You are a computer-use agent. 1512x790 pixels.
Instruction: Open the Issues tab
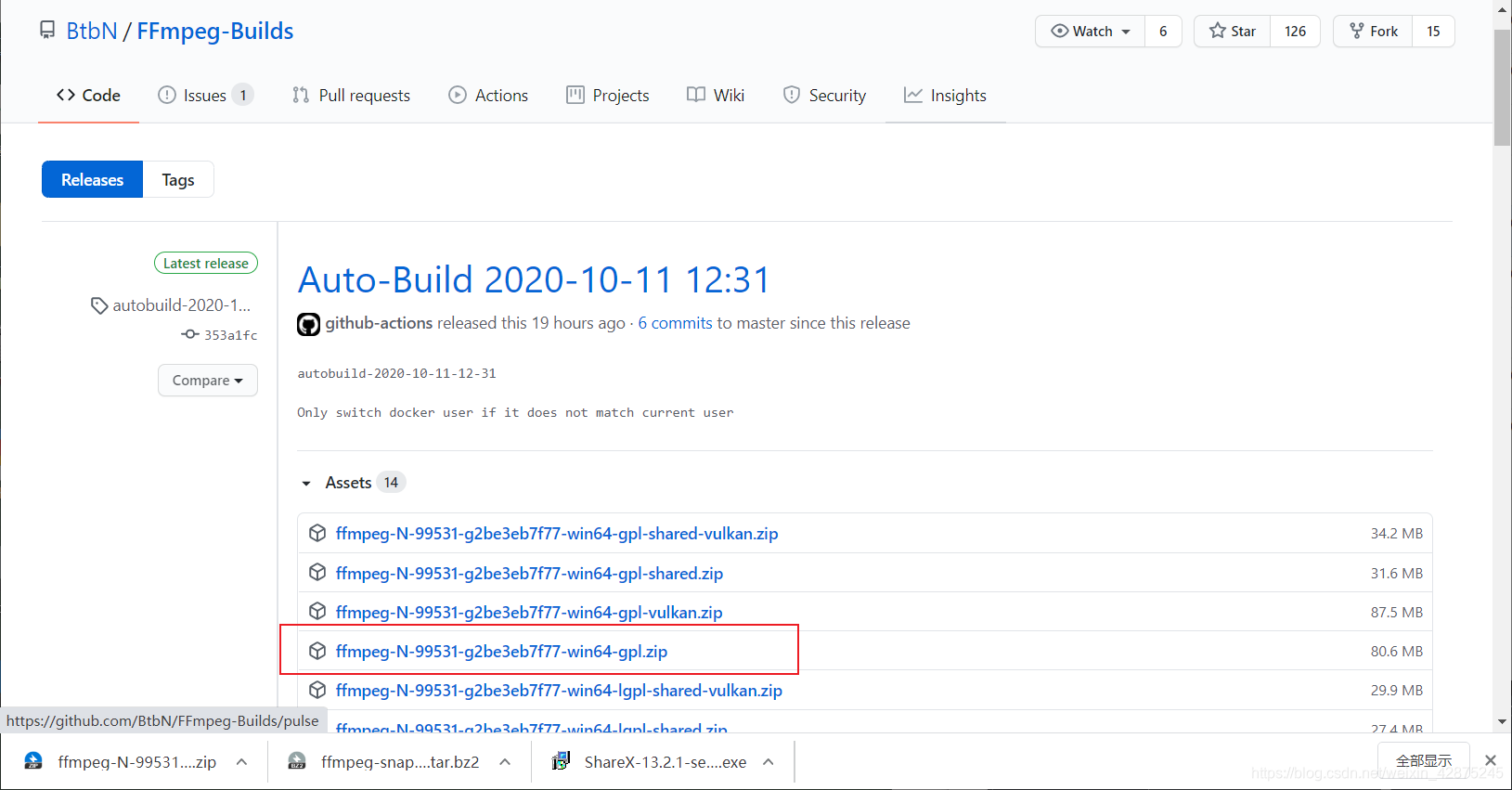205,95
